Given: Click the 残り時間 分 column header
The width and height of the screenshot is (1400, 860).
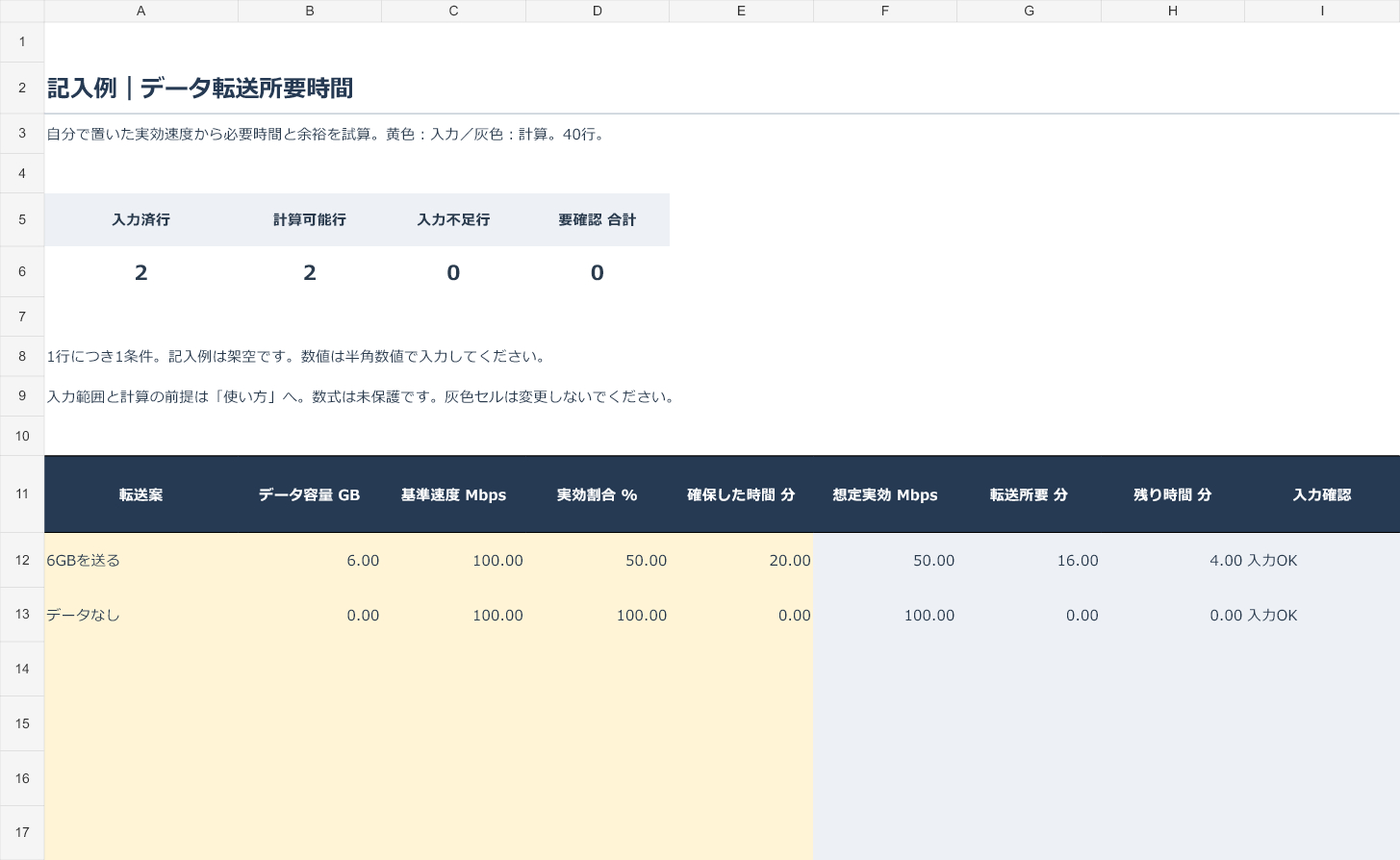Looking at the screenshot, I should point(1173,494).
